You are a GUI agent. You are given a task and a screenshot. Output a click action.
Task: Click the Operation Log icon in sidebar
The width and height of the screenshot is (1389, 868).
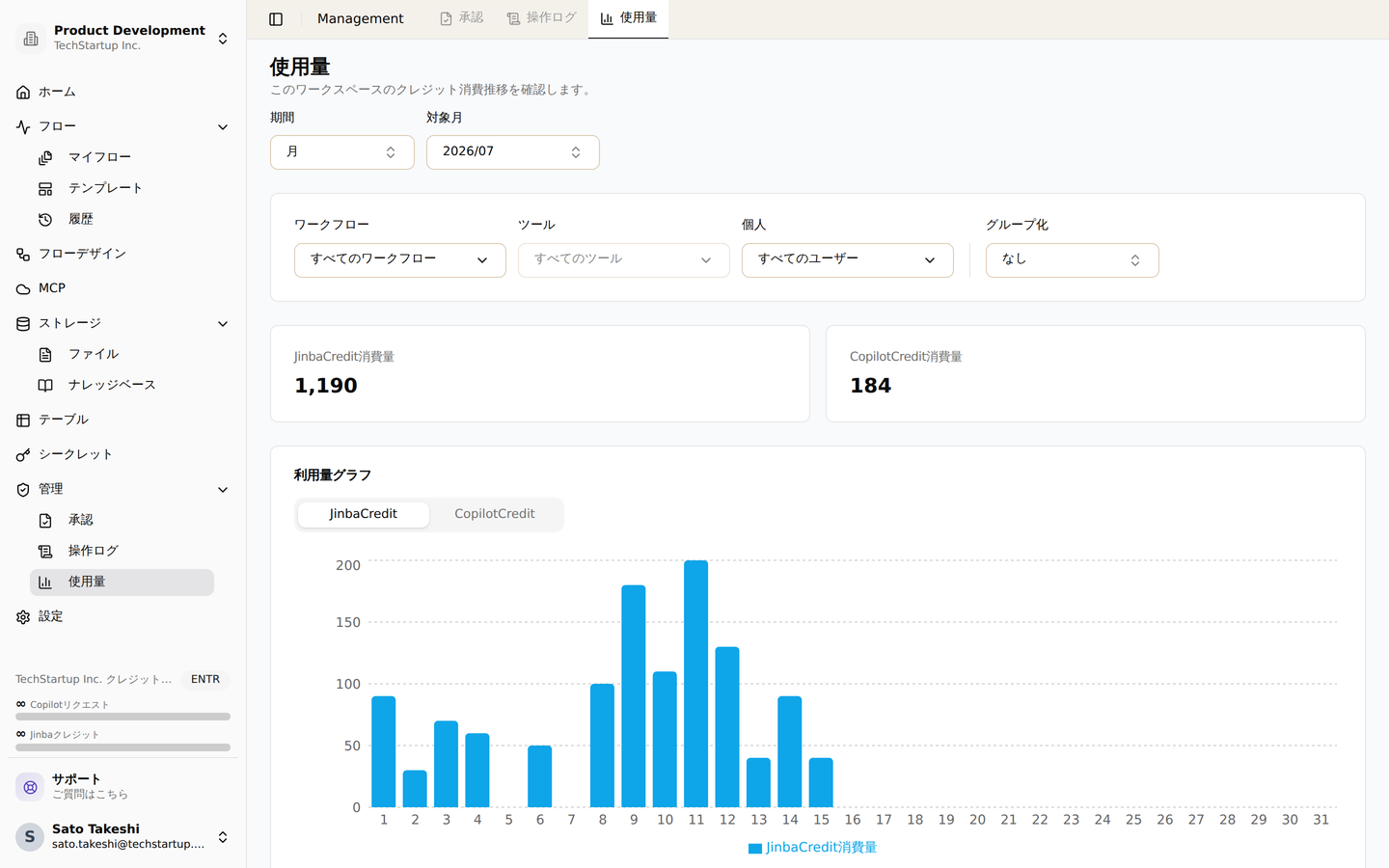click(x=45, y=552)
